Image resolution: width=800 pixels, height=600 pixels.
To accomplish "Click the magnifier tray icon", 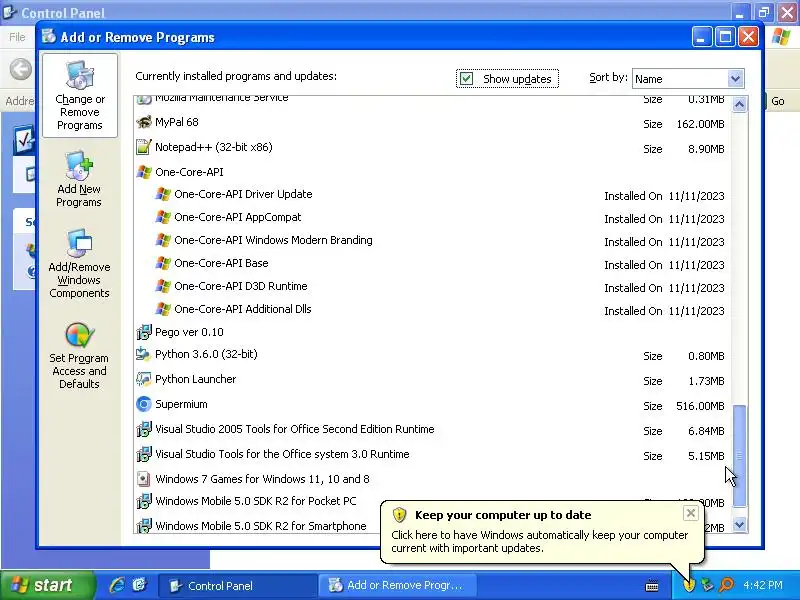I will (727, 585).
